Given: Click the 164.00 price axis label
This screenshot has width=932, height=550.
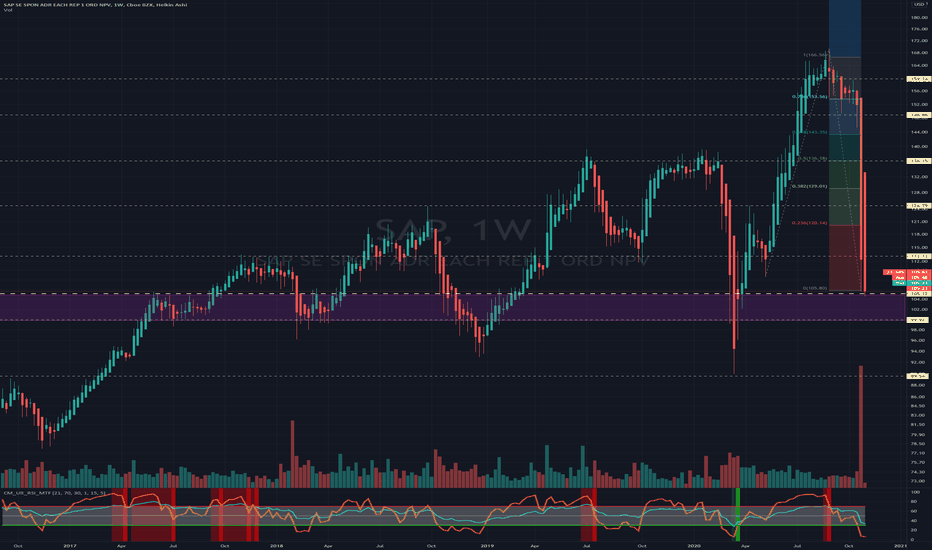Looking at the screenshot, I should point(919,65).
